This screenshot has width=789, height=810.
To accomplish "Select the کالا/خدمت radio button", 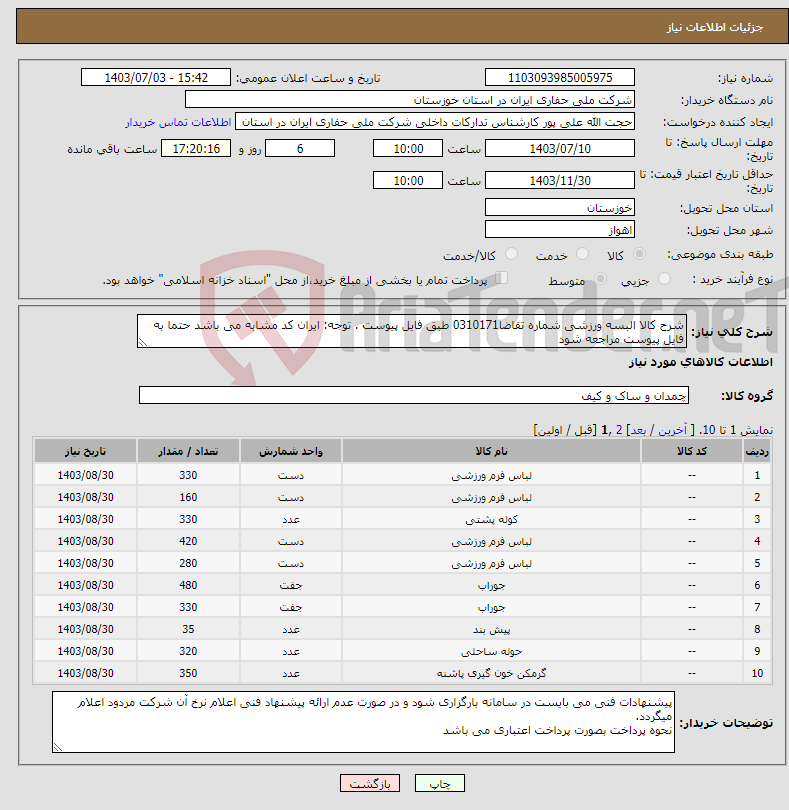I will [511, 254].
